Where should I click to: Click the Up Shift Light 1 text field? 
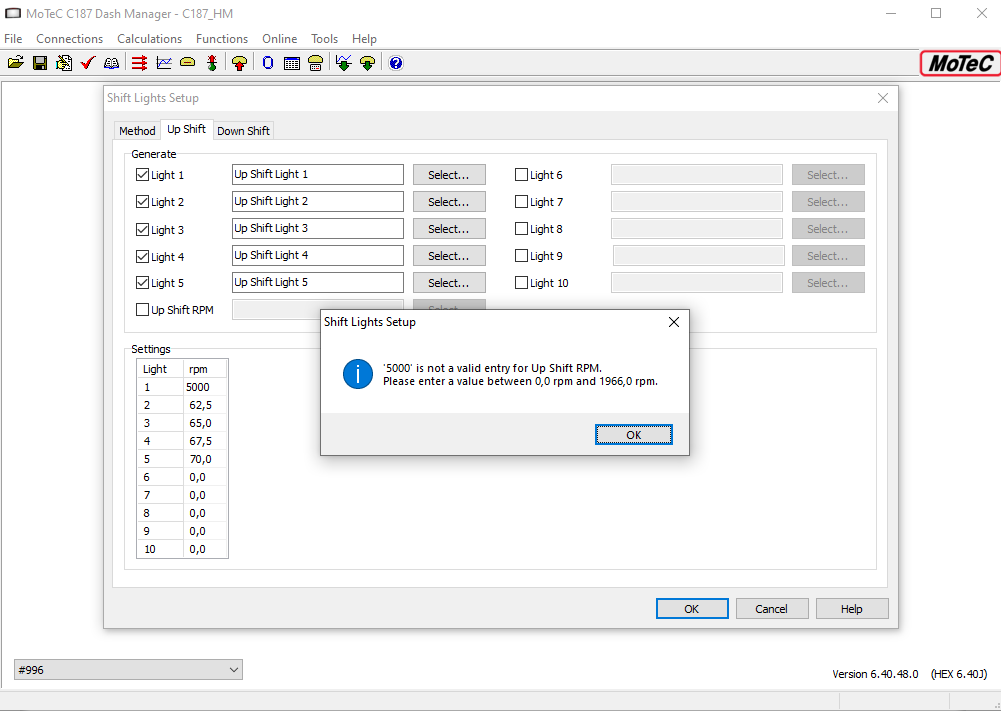pyautogui.click(x=318, y=174)
